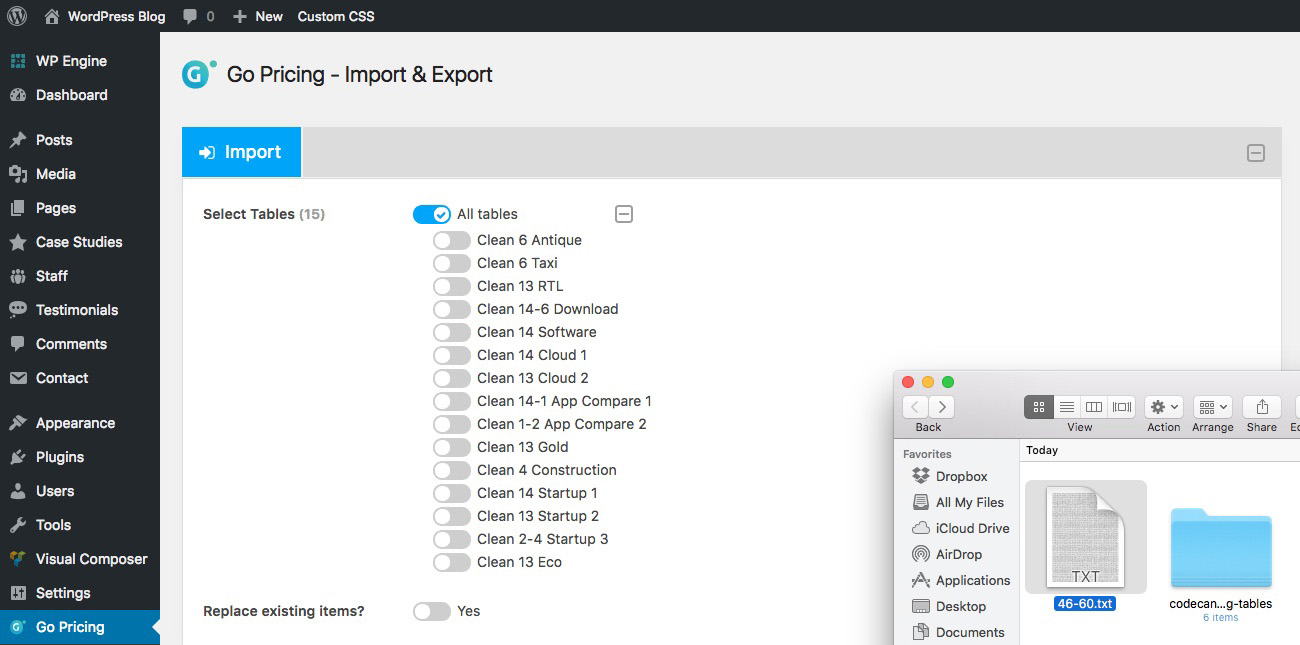
Task: Click the Comments bubble icon in sidebar
Action: [18, 344]
